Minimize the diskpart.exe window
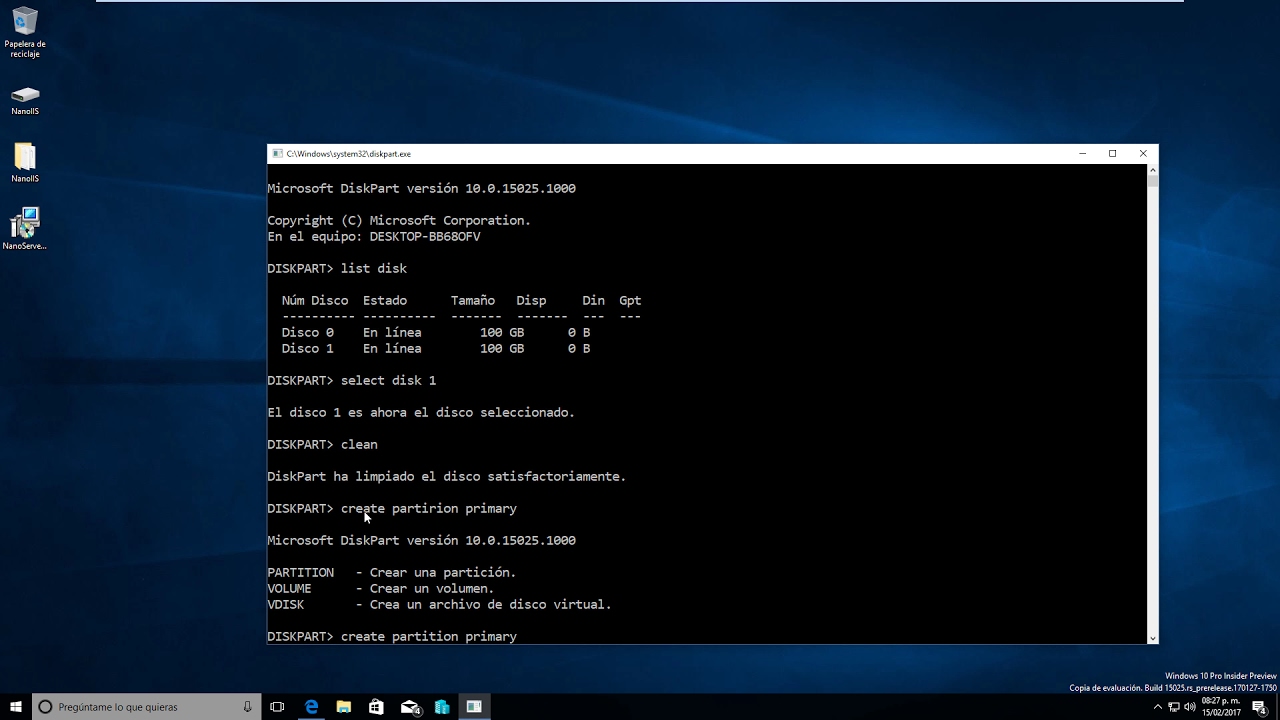This screenshot has width=1280, height=720. point(1082,154)
